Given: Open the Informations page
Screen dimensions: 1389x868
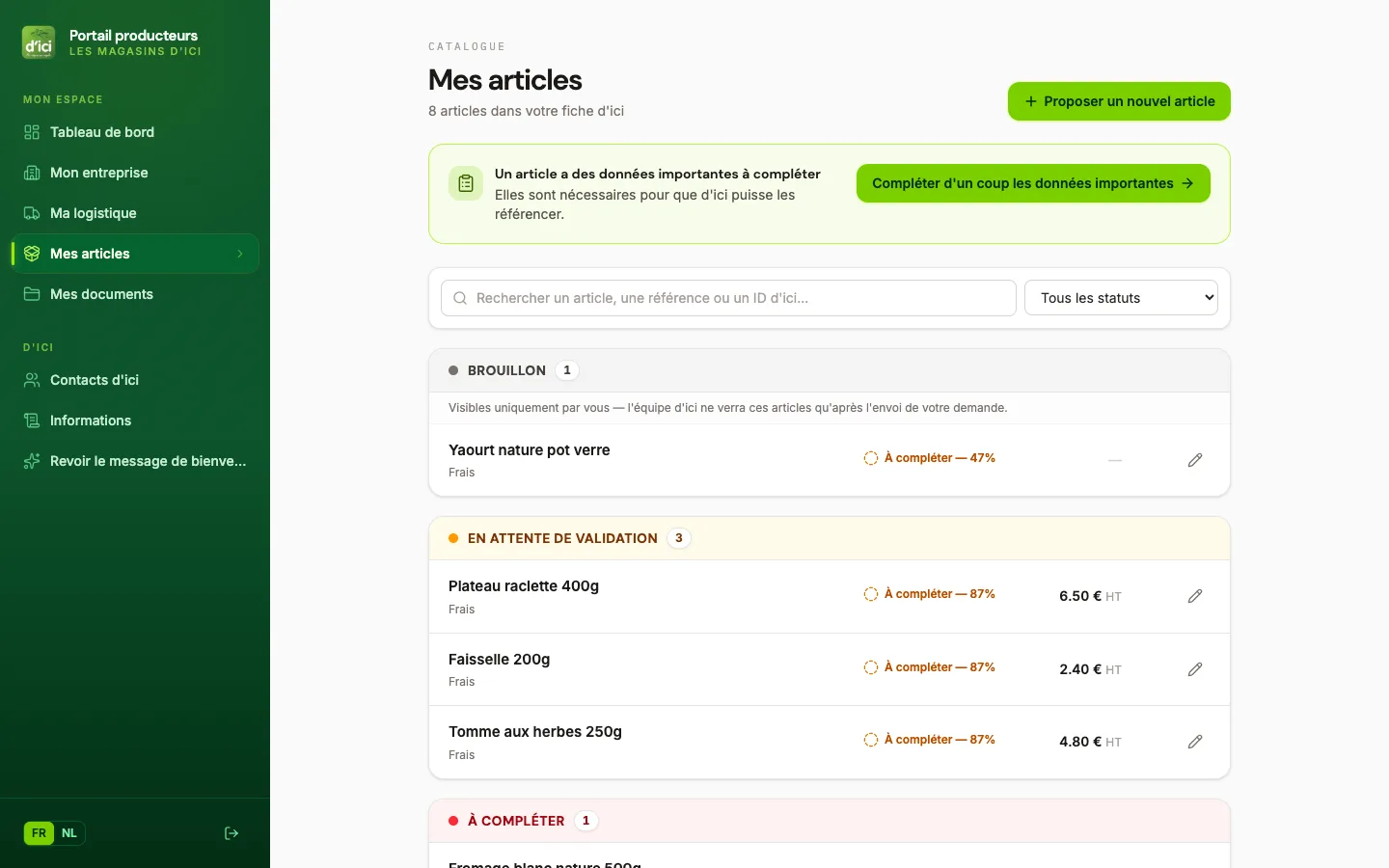Looking at the screenshot, I should pyautogui.click(x=135, y=420).
